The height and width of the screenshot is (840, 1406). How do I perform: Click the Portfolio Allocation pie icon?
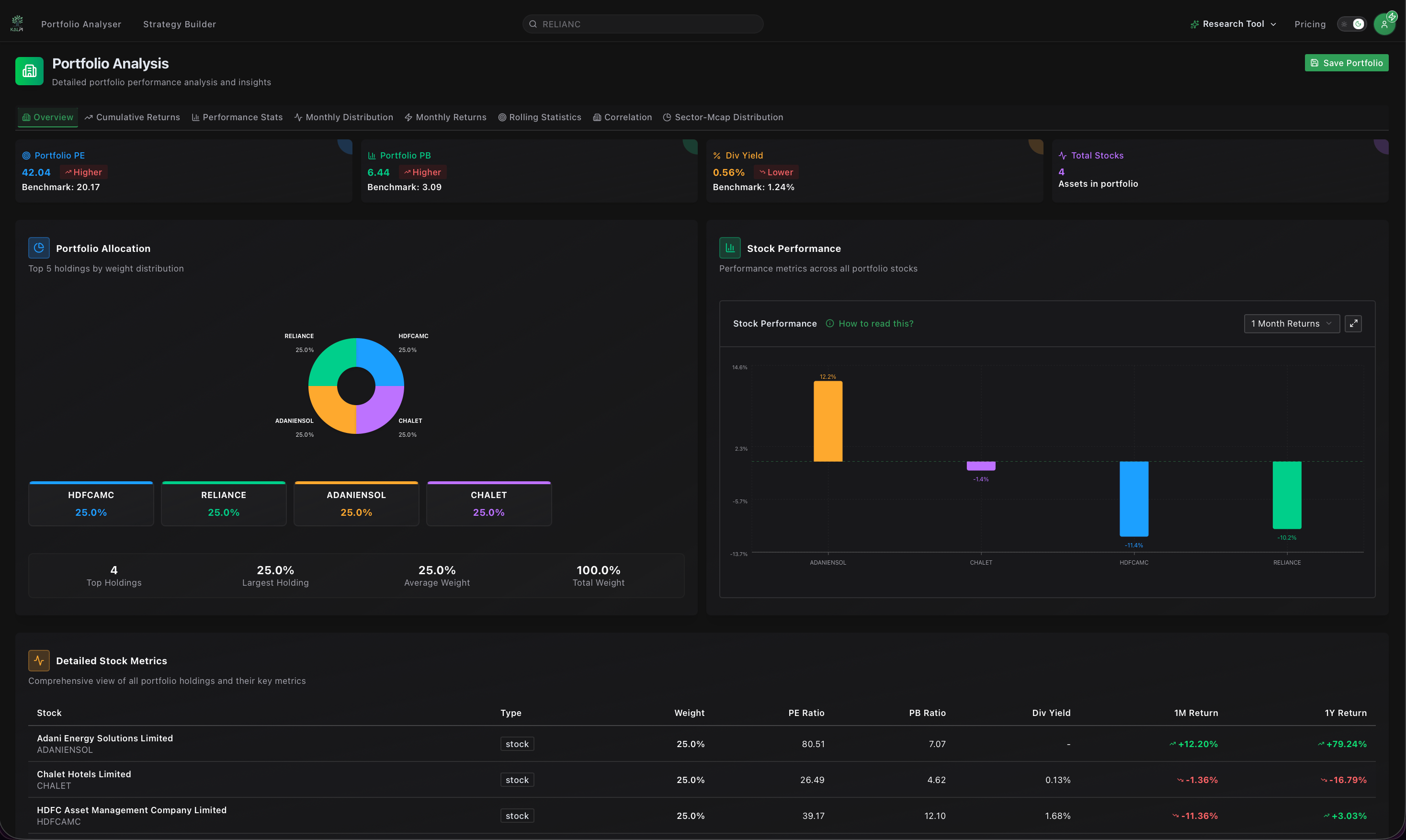coord(39,248)
